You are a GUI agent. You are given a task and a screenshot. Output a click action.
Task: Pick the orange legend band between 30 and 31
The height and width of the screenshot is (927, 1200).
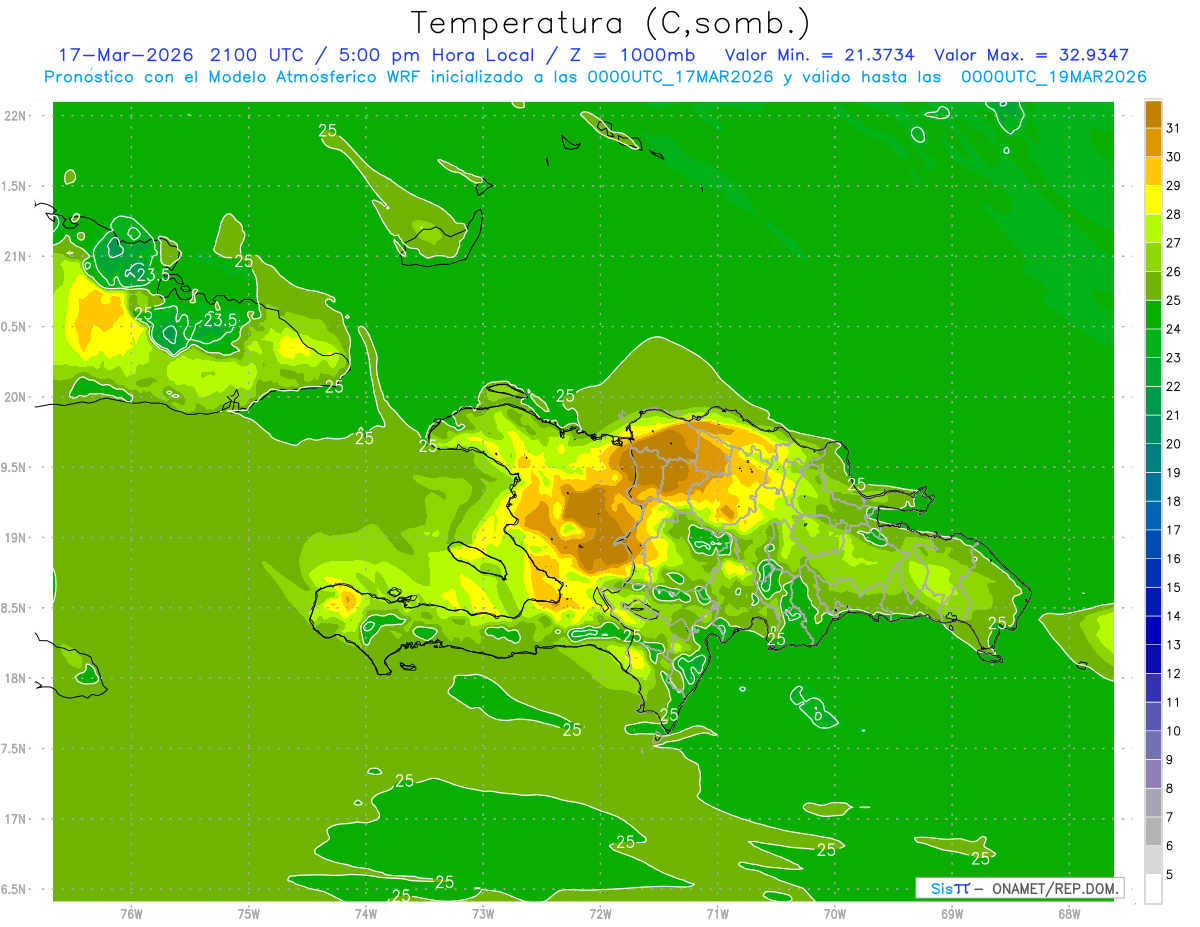pos(1153,142)
